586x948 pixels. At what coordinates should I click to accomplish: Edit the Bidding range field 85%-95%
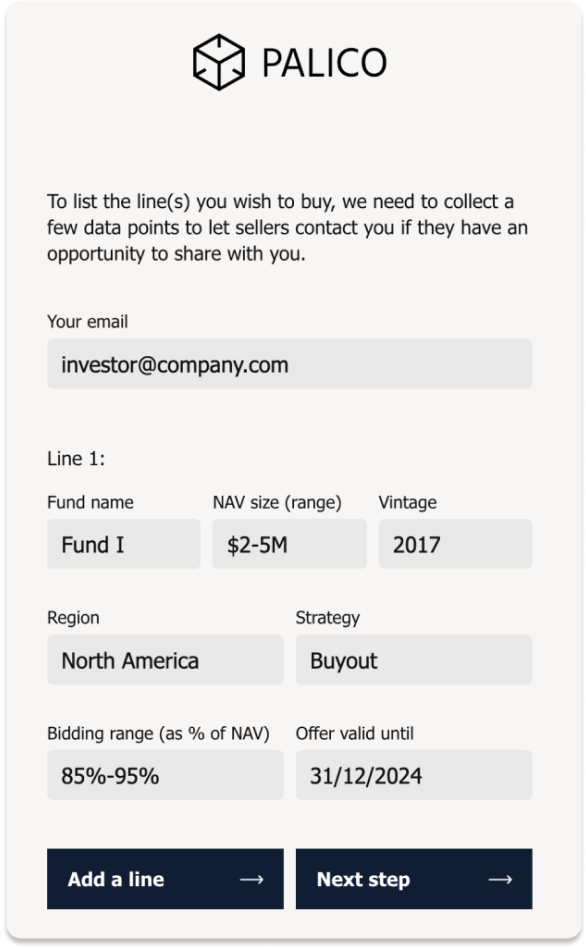[165, 775]
